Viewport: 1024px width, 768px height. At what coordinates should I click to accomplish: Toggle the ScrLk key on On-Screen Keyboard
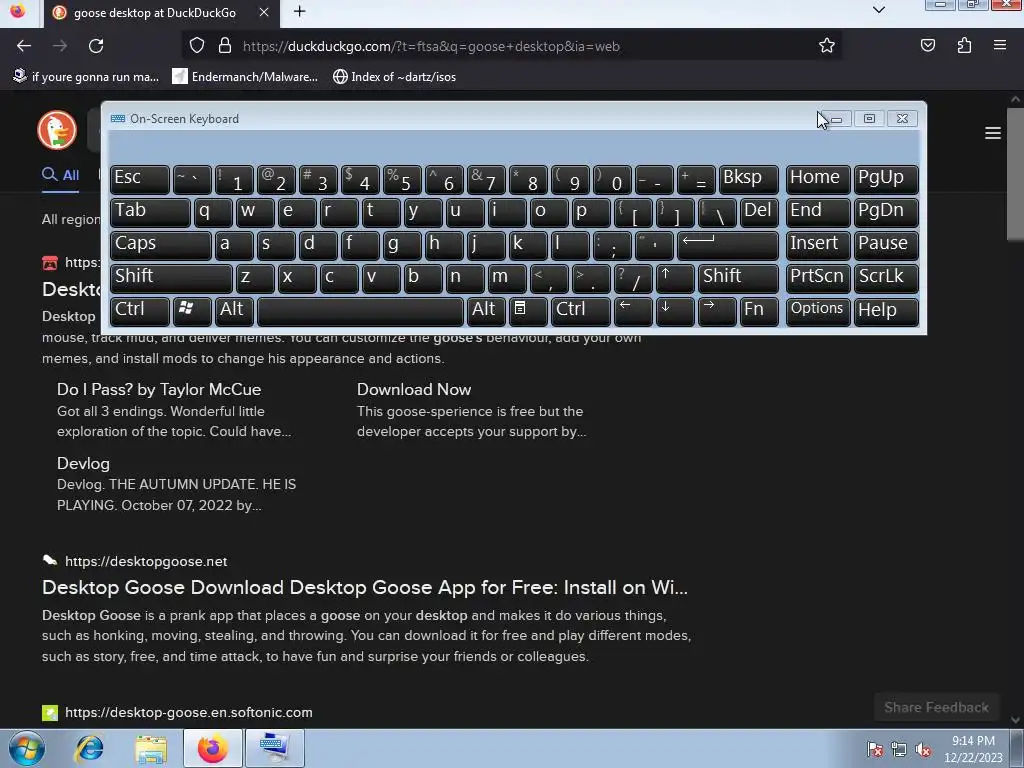pos(886,278)
